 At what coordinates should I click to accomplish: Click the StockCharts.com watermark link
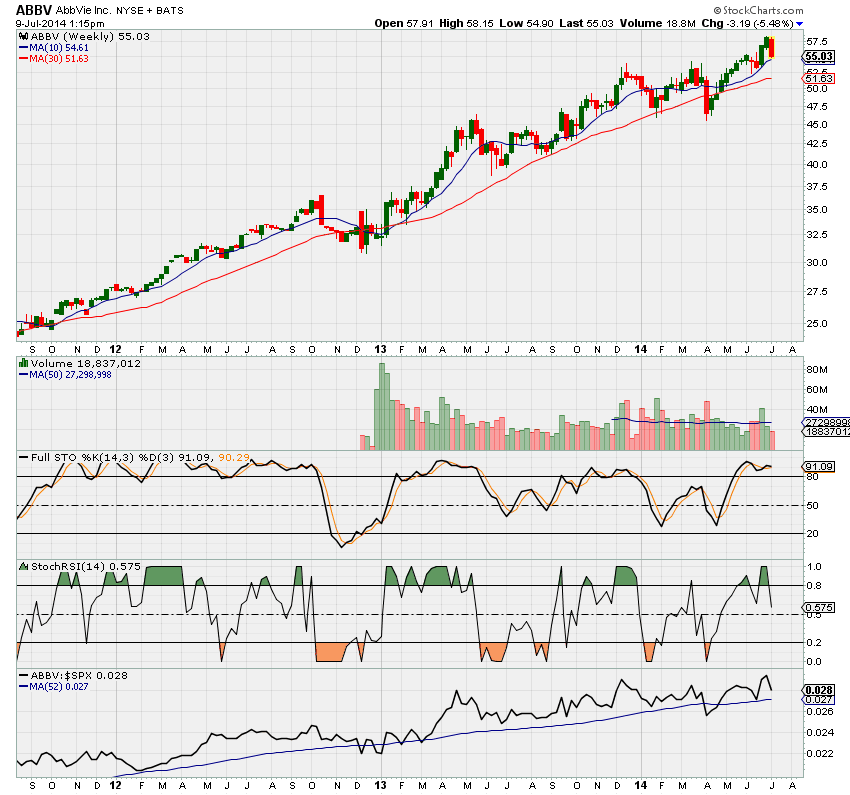[x=758, y=10]
